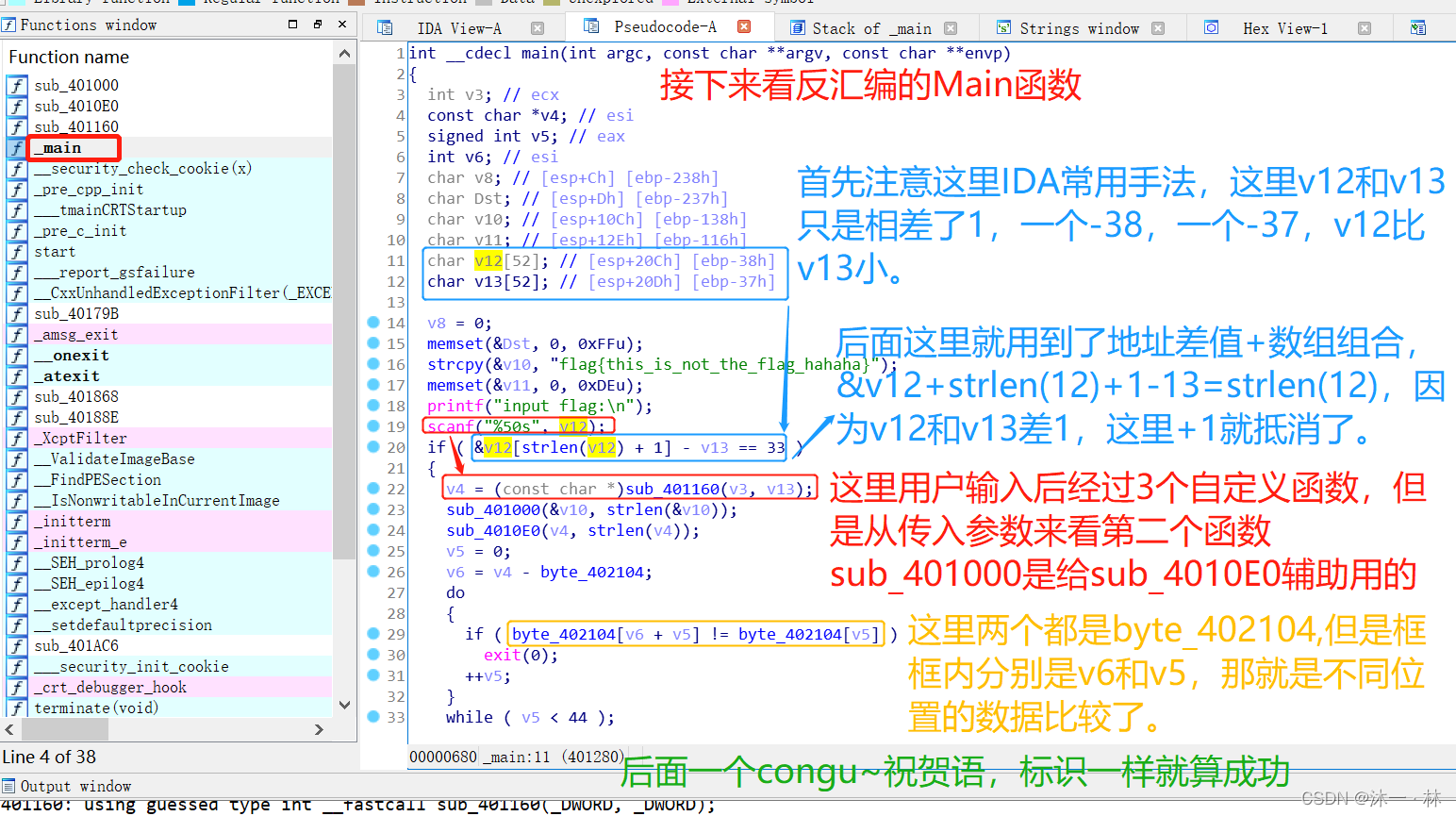1456x816 pixels.
Task: Click the function icon beside _XcptFilter
Action: [x=17, y=439]
